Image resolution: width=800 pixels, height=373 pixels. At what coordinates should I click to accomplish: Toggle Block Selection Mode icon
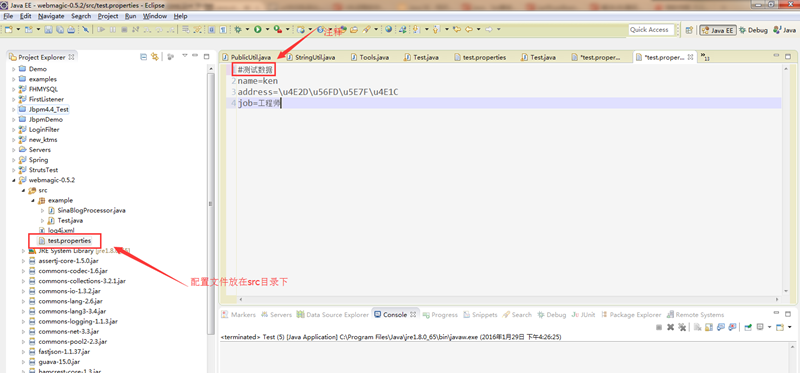coord(211,30)
